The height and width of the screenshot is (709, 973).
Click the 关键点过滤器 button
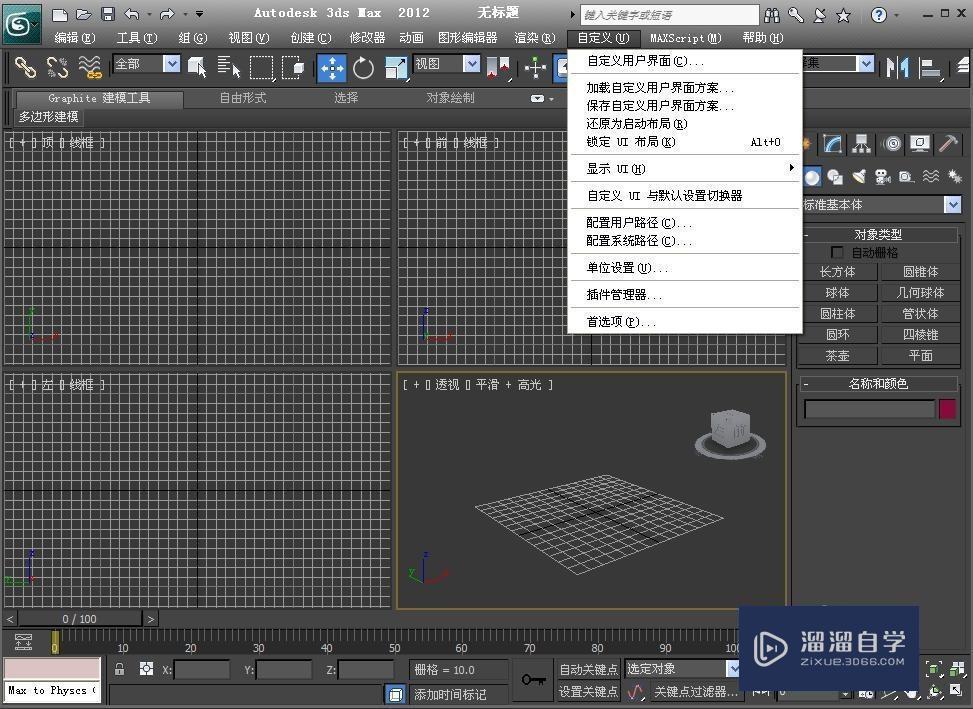[x=694, y=691]
